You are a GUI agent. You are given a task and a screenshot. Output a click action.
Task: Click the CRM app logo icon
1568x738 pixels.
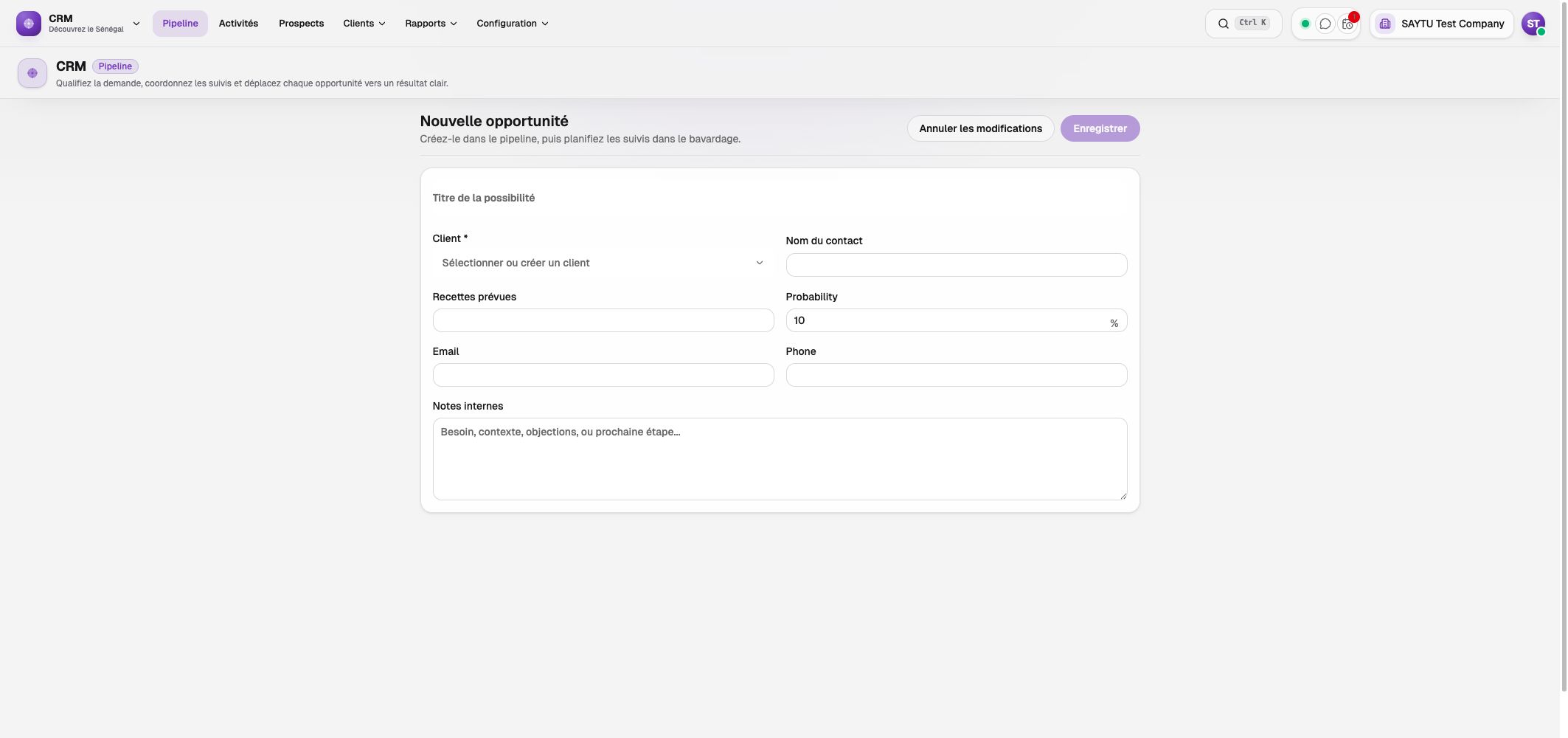[x=29, y=24]
